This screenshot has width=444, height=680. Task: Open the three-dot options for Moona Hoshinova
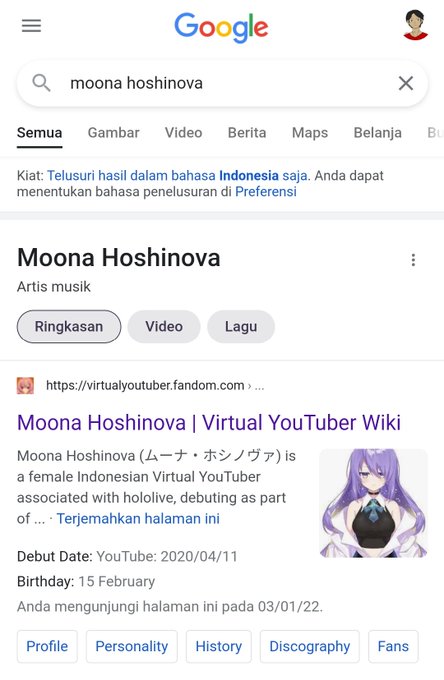click(x=413, y=260)
